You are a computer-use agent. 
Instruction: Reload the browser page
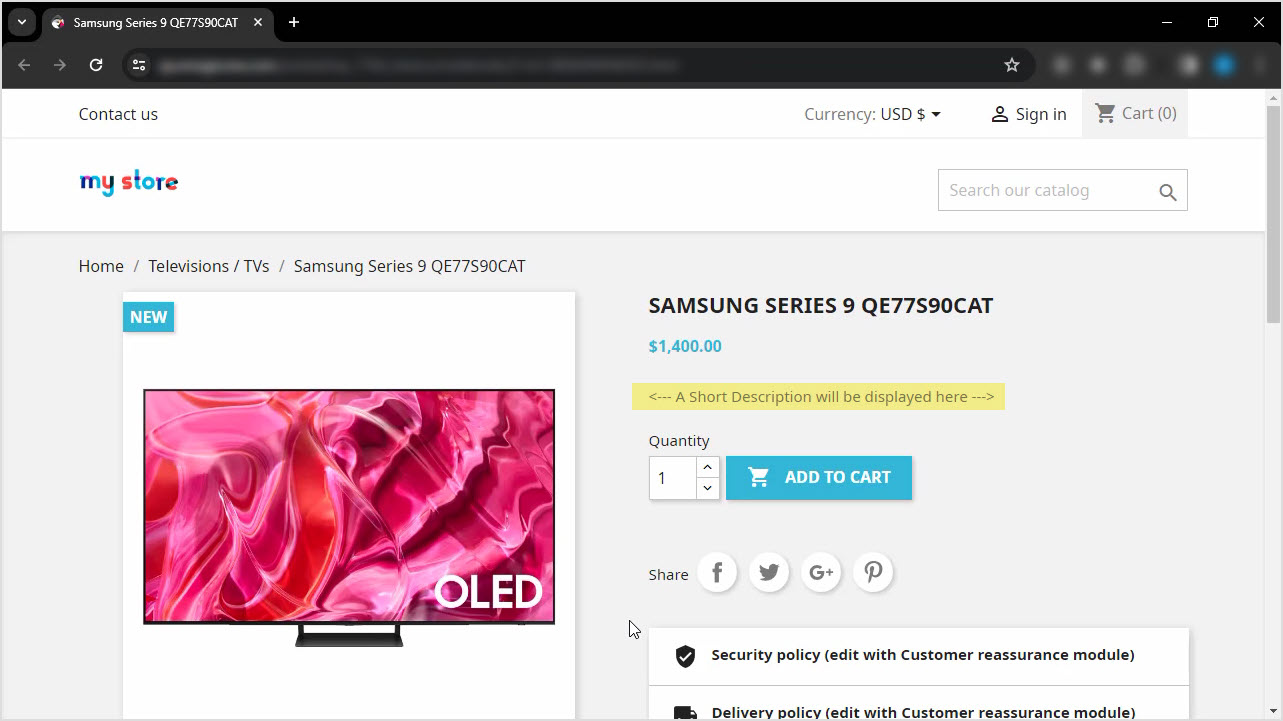[96, 65]
